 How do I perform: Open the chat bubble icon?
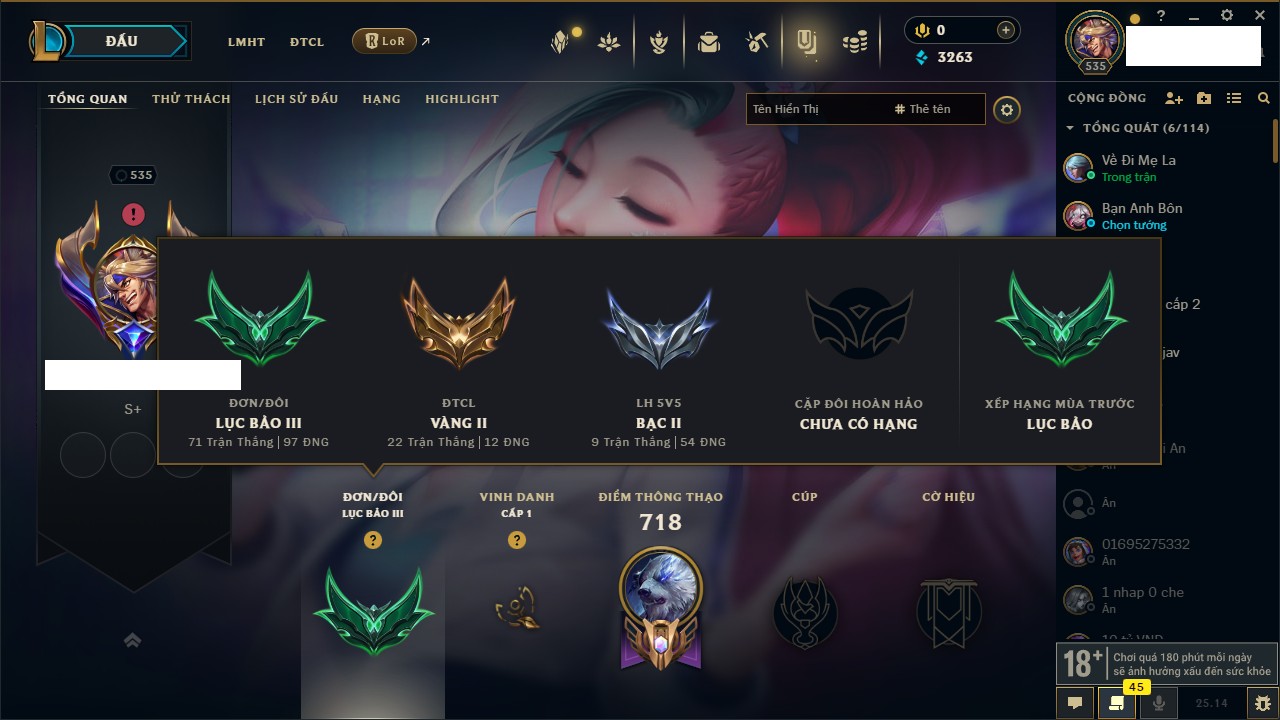click(x=1076, y=703)
